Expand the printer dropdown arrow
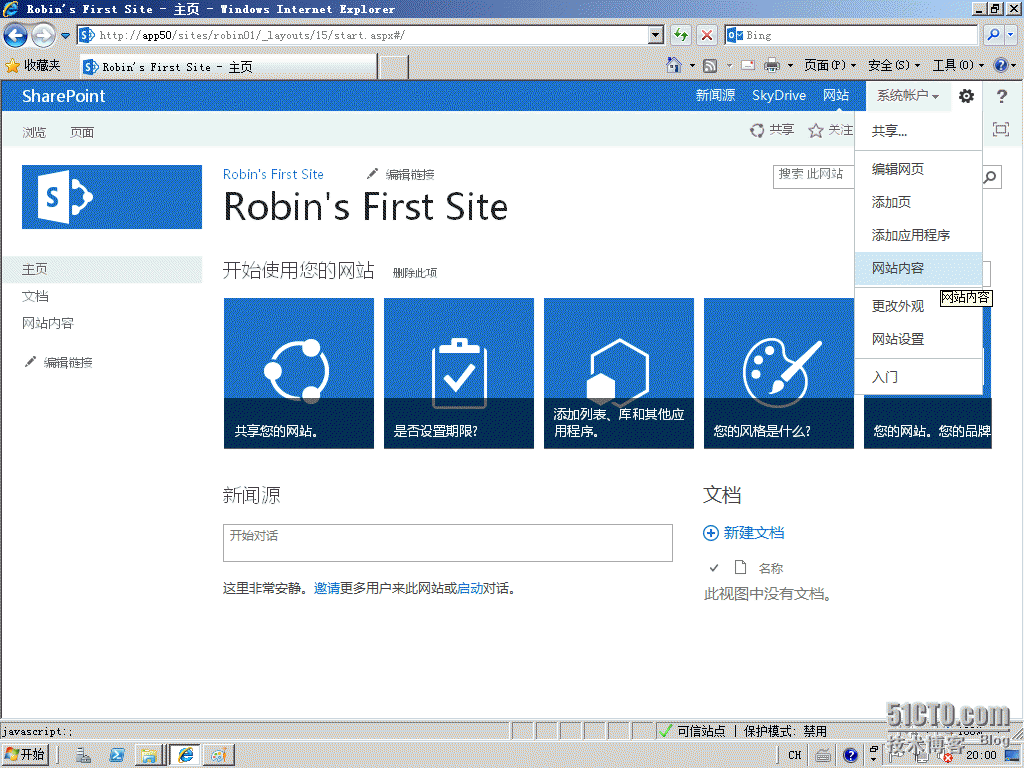Screen dimensions: 1024x768 pyautogui.click(x=790, y=66)
